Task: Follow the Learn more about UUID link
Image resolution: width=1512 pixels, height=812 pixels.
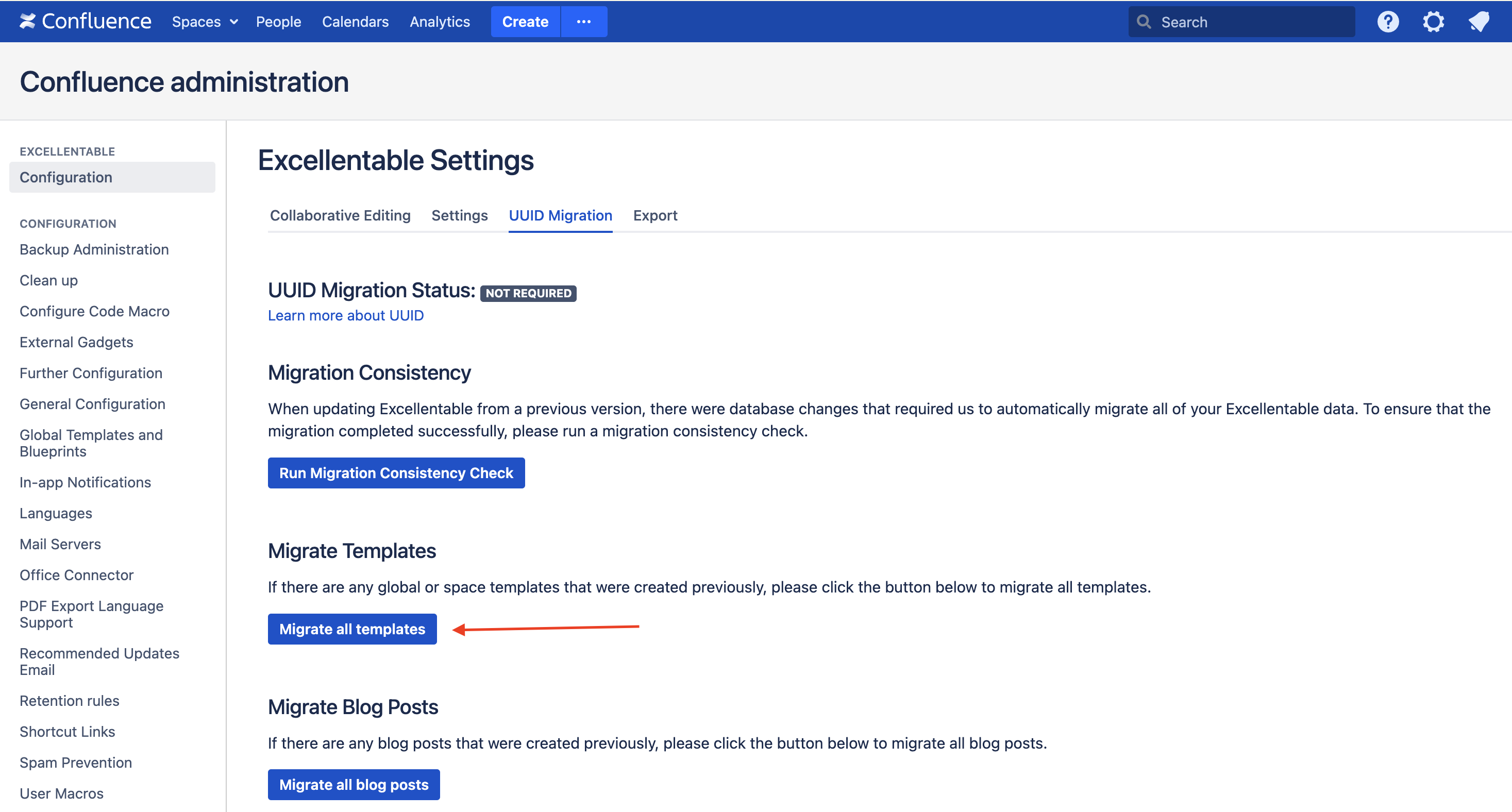Action: 346,315
